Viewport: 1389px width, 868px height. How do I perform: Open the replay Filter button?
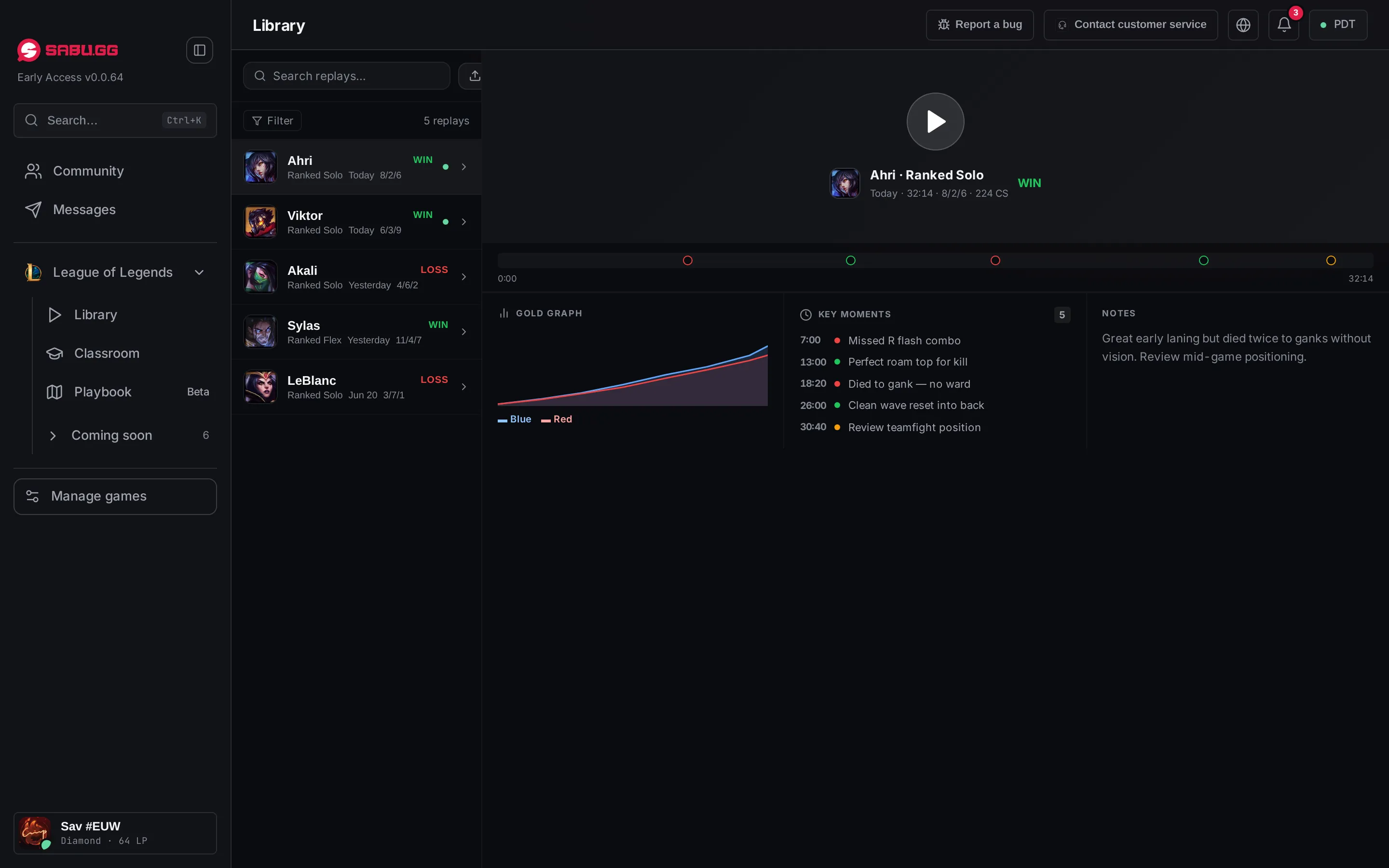[x=272, y=121]
